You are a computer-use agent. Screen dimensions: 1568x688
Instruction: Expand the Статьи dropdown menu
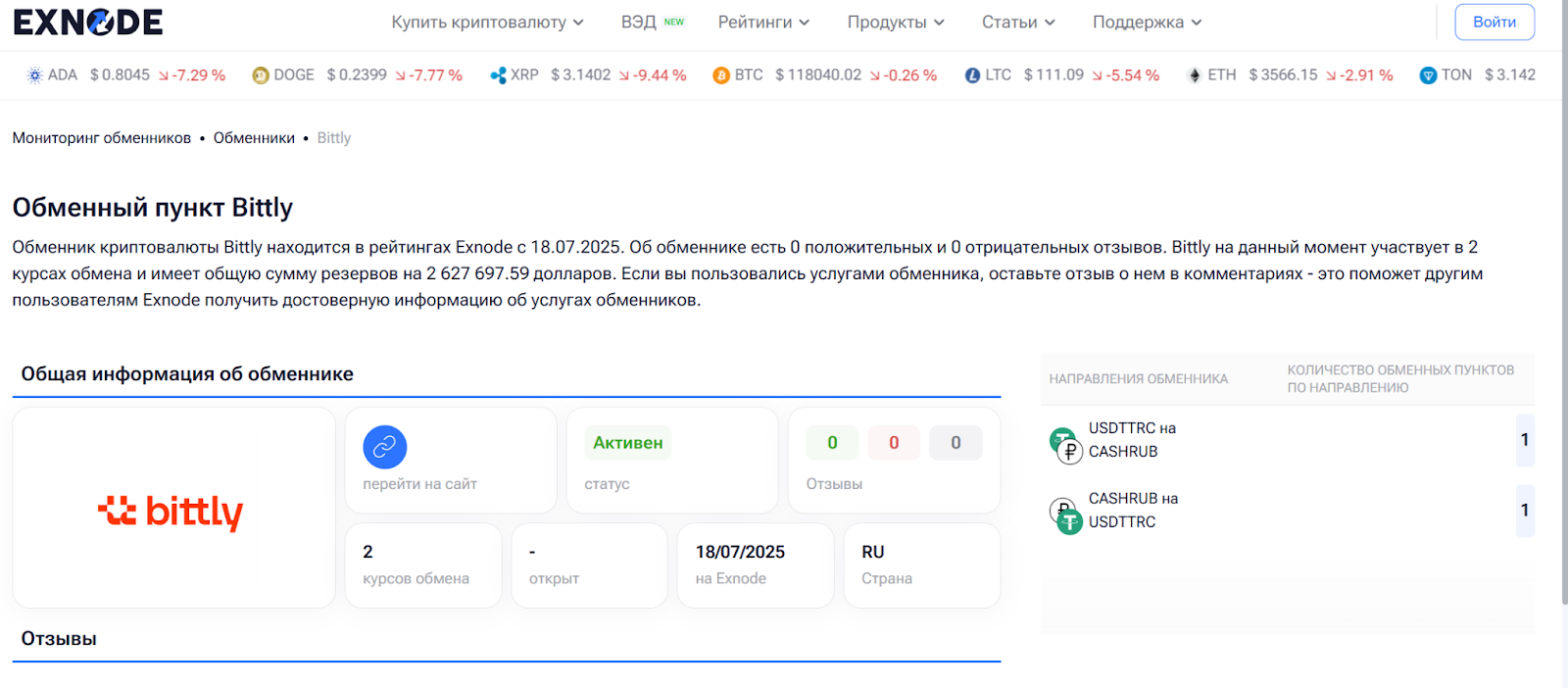pyautogui.click(x=1018, y=22)
